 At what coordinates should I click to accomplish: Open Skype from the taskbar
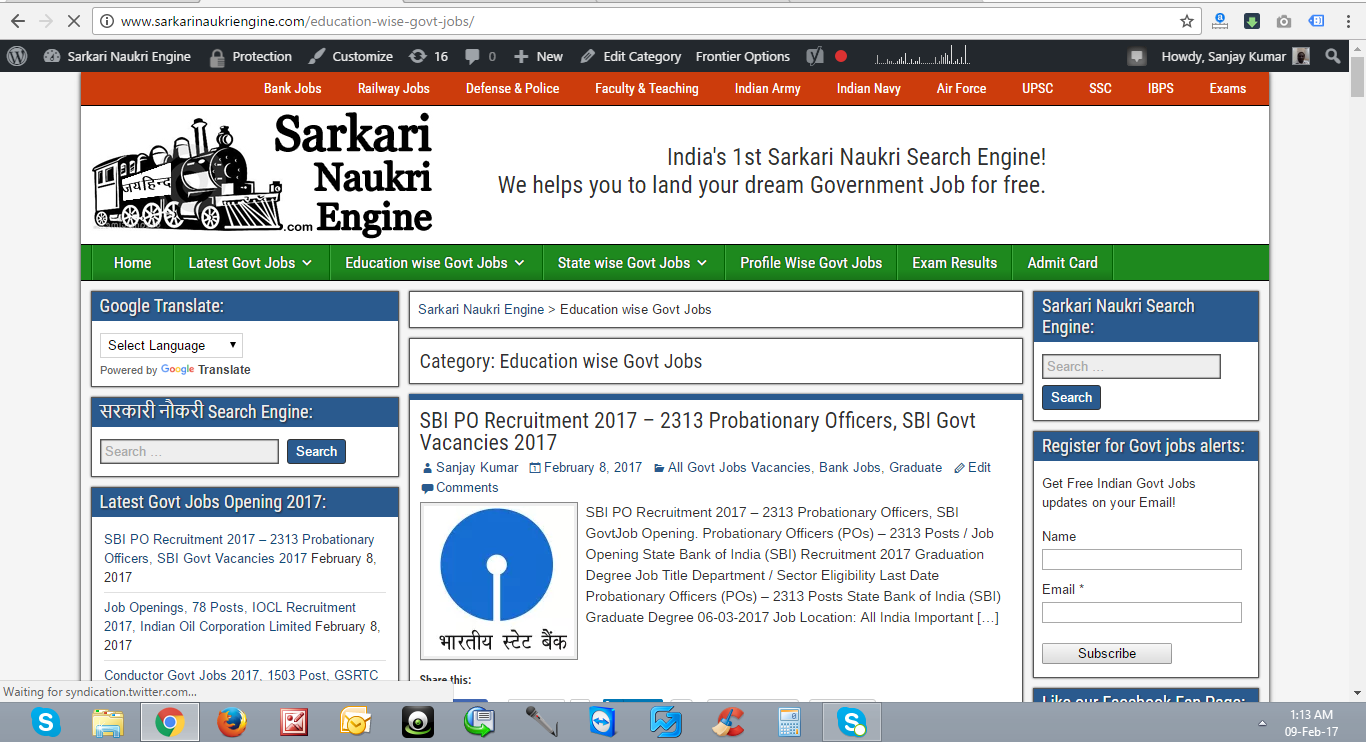(45, 721)
